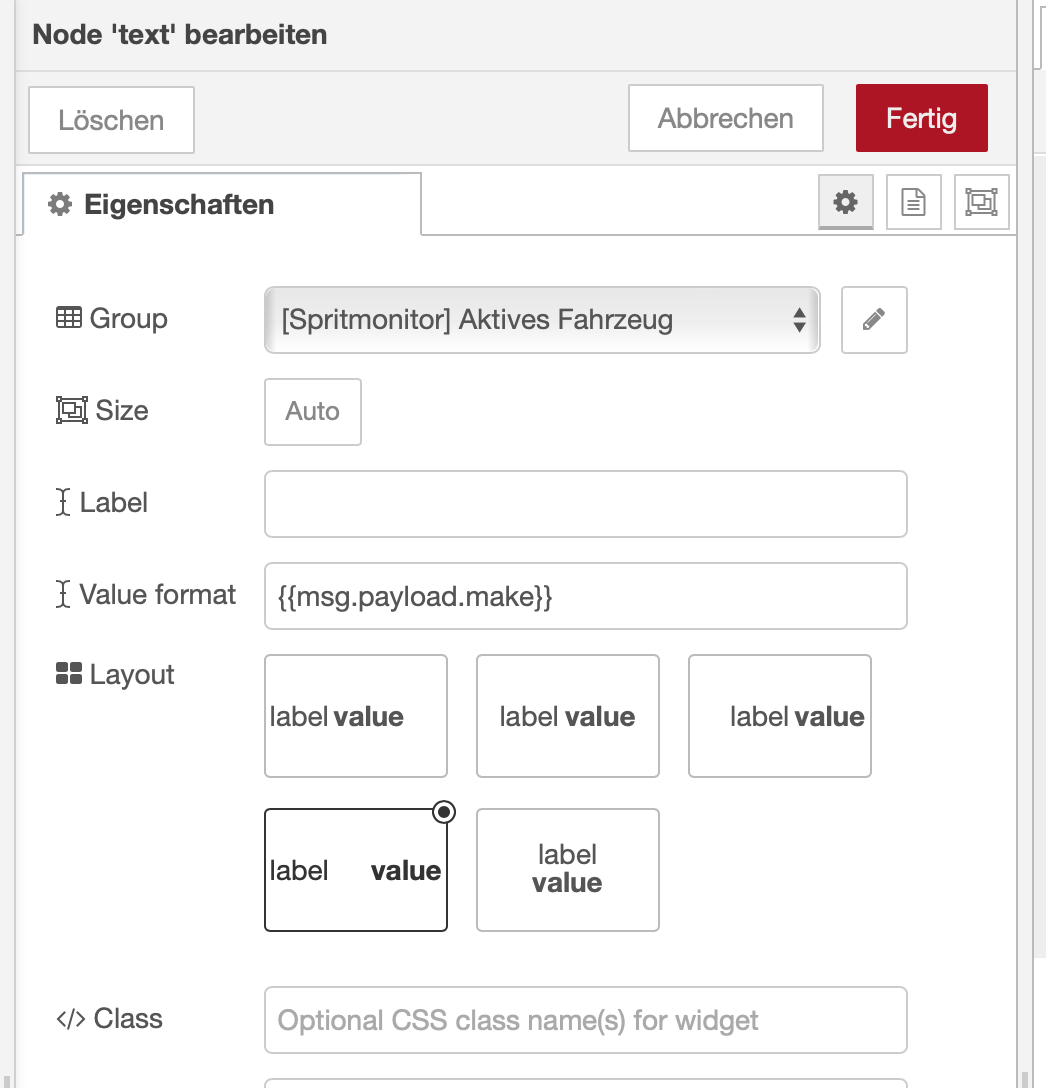Screen dimensions: 1046x1088
Task: Delete node with Löschen button
Action: tap(111, 120)
